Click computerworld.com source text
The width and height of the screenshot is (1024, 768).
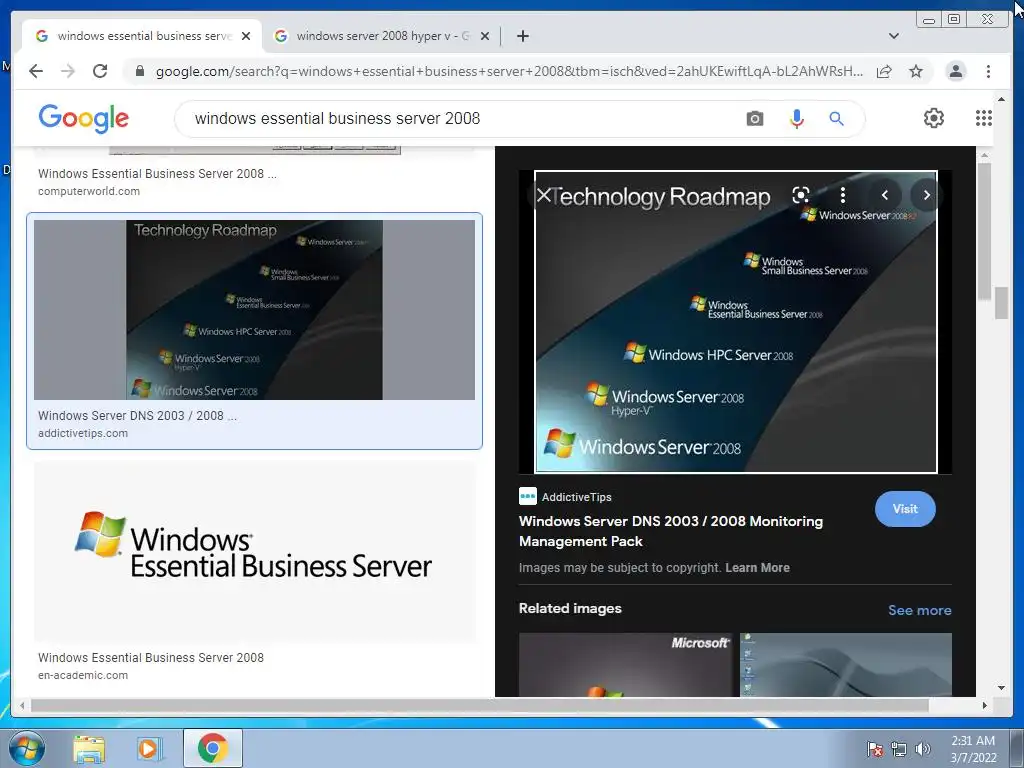89,191
